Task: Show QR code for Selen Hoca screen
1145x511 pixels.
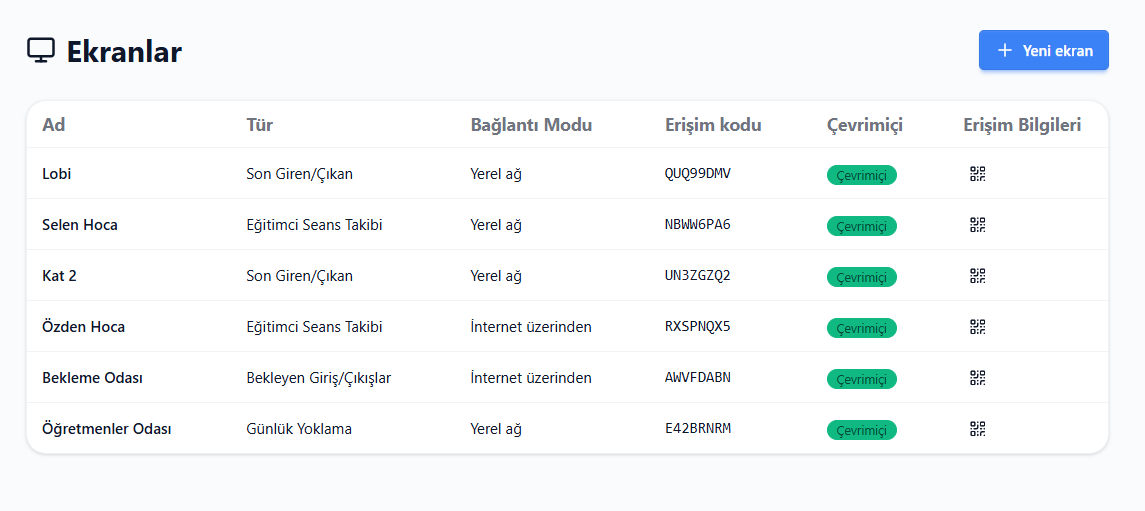Action: (978, 225)
